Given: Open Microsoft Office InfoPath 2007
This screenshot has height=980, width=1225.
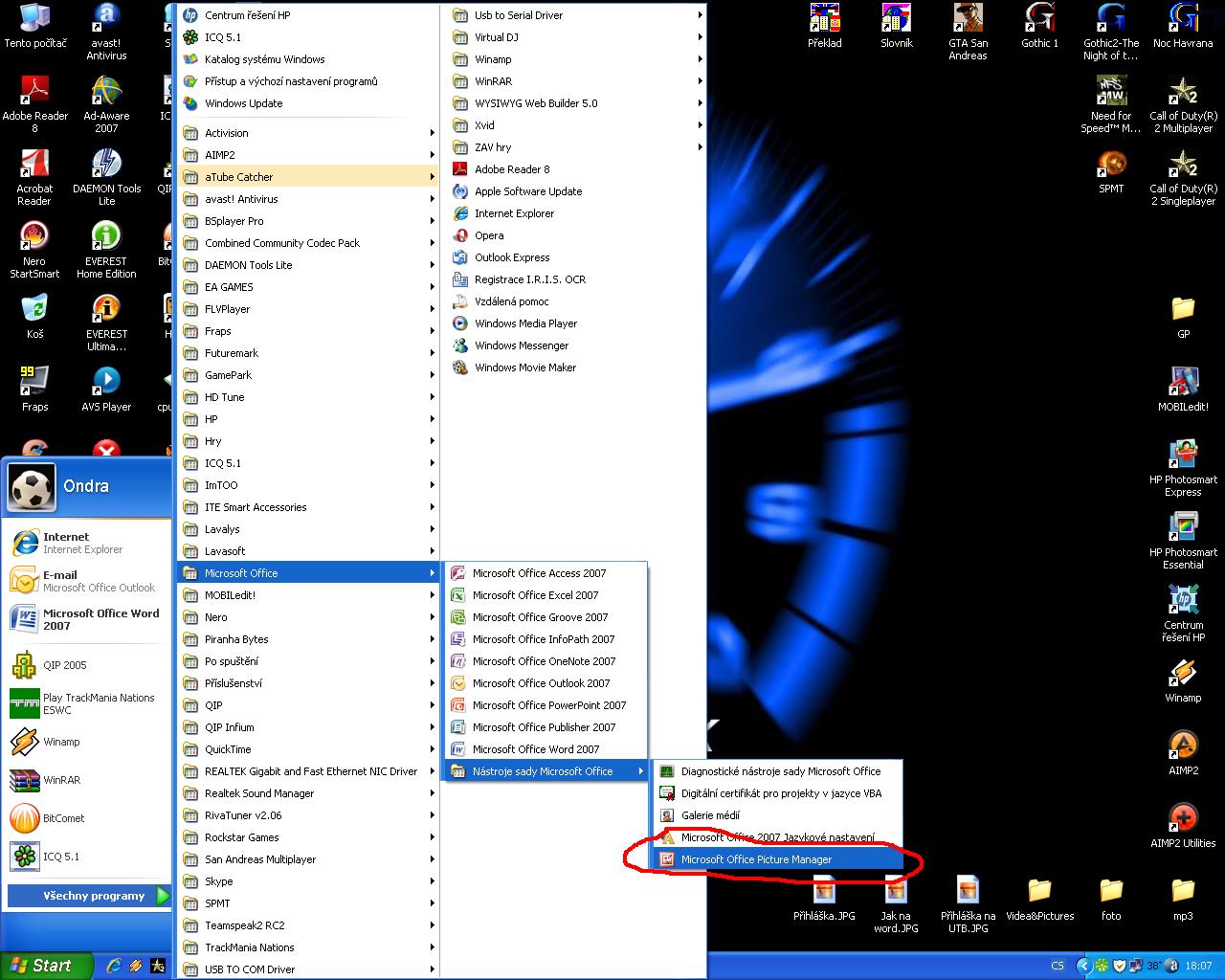Looking at the screenshot, I should tap(545, 639).
